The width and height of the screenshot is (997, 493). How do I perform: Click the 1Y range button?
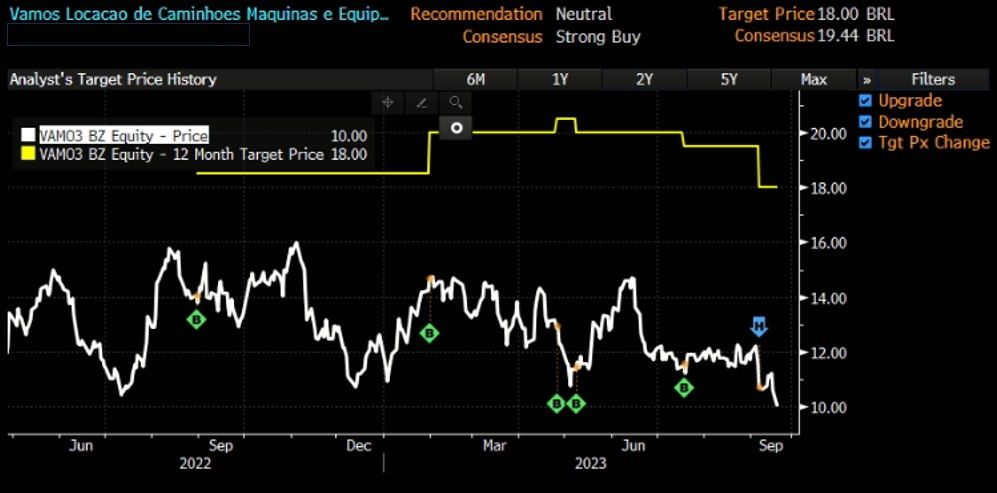tap(561, 79)
